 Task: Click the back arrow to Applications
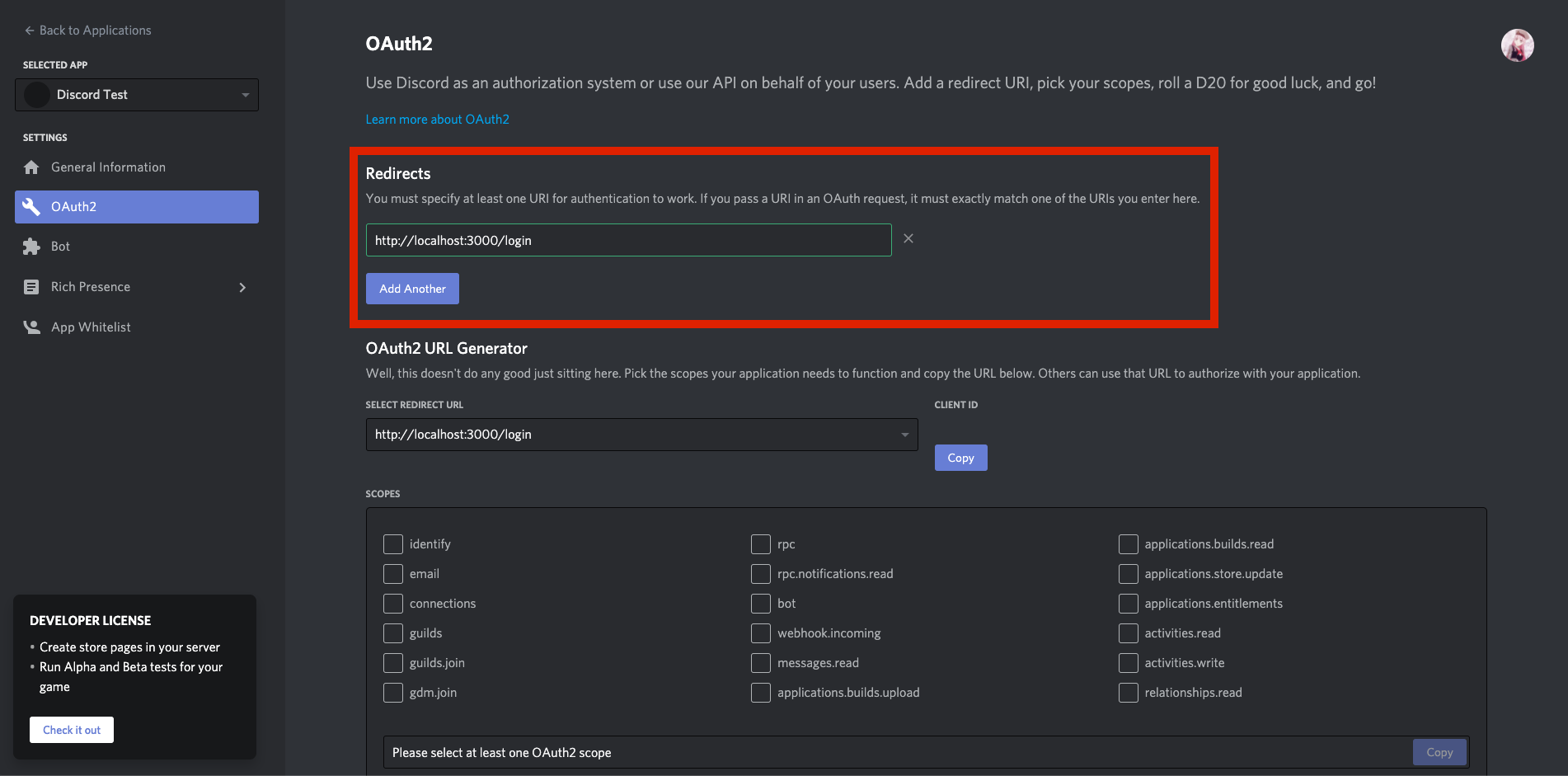click(30, 31)
